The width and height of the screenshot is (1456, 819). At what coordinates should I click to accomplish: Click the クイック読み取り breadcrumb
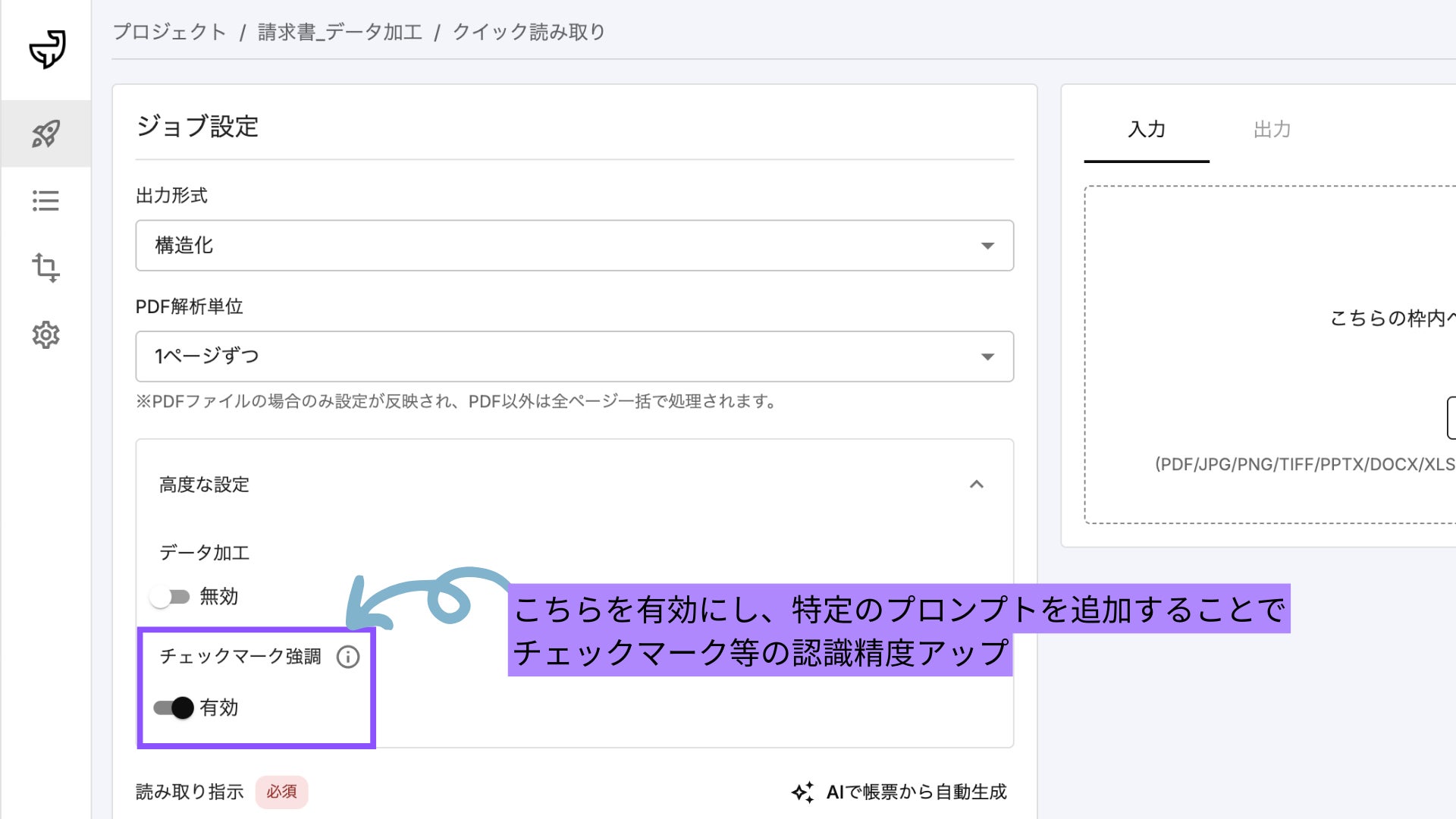pyautogui.click(x=529, y=32)
